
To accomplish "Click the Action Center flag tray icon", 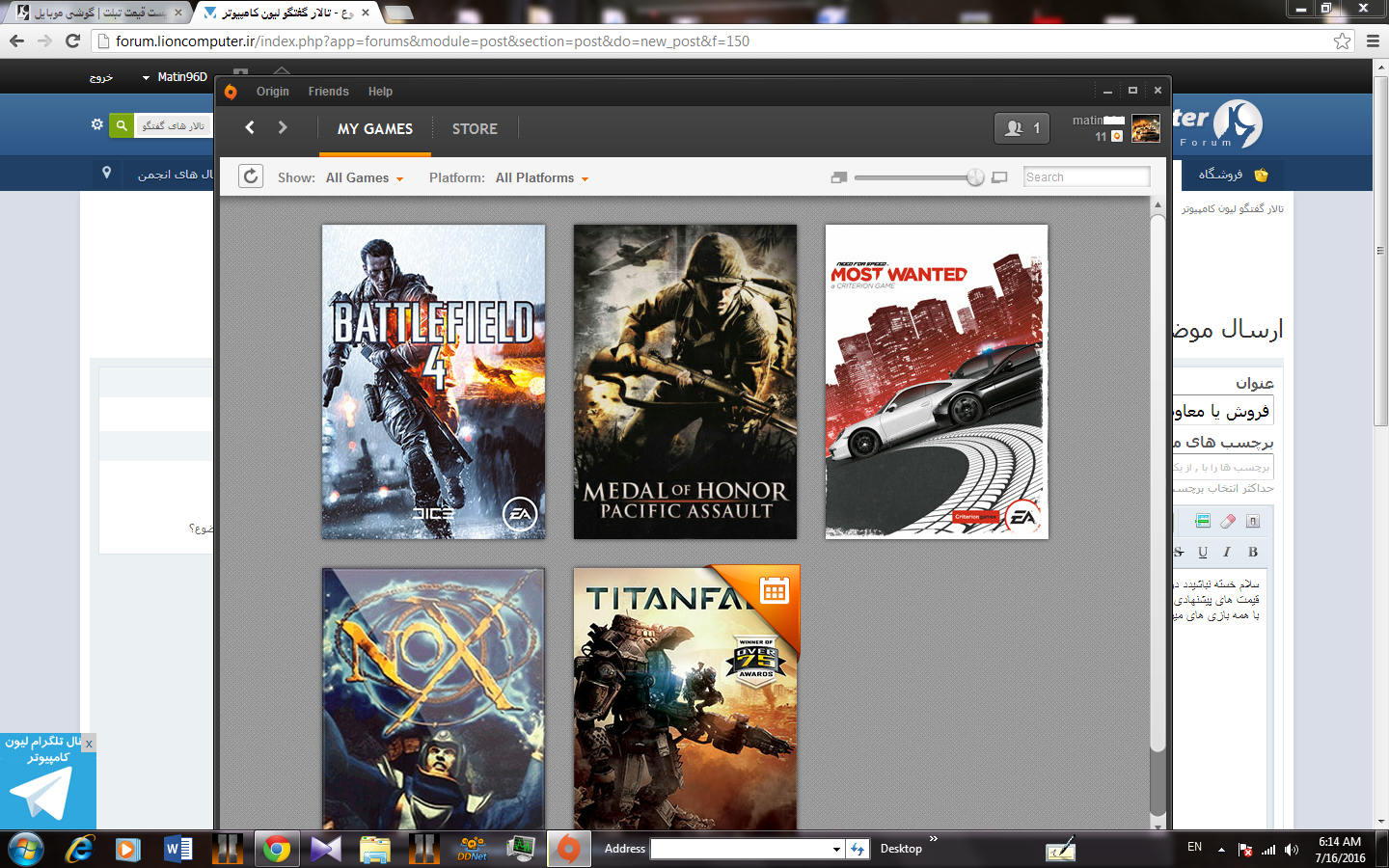I will tap(1244, 850).
